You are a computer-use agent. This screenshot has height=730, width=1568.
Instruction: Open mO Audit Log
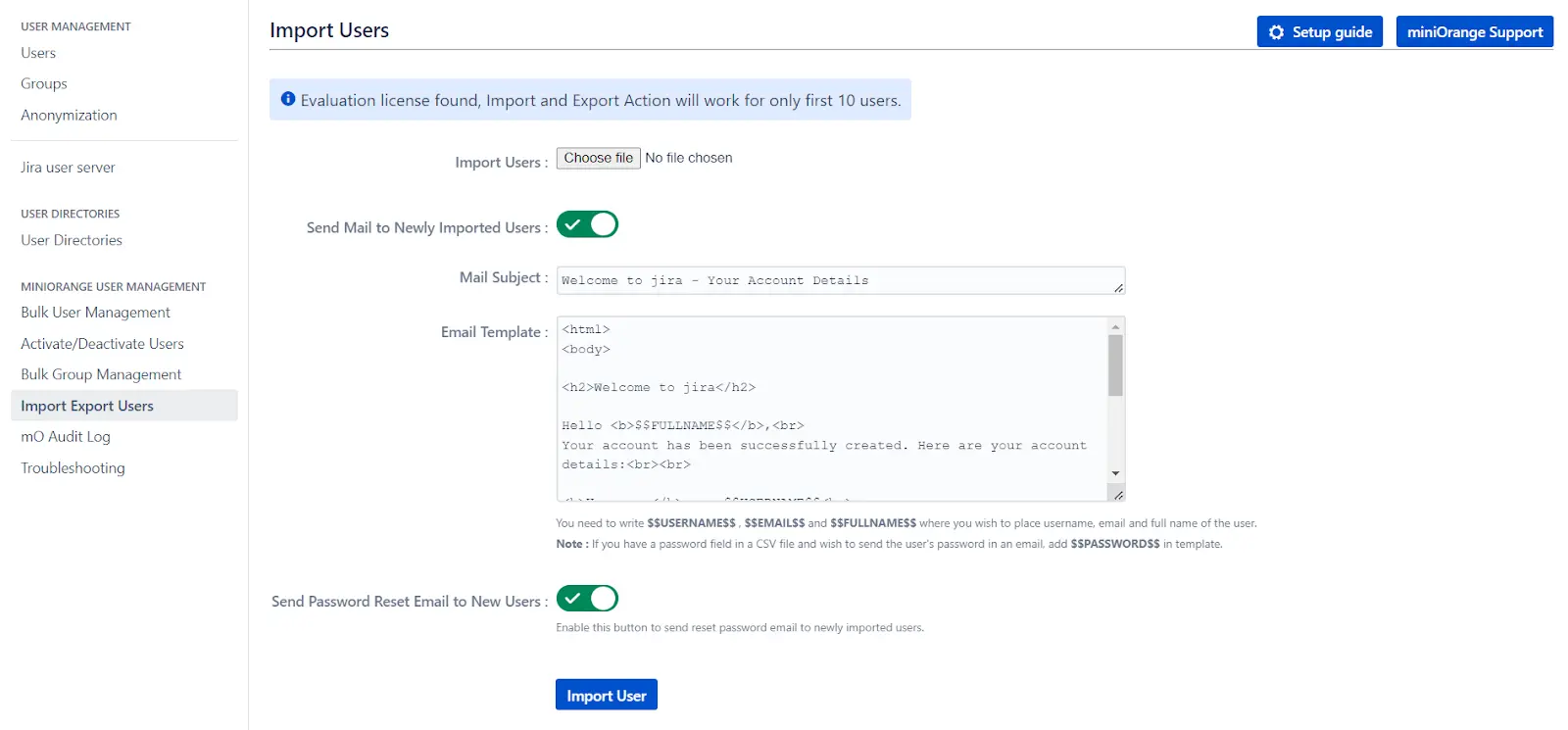coord(66,437)
